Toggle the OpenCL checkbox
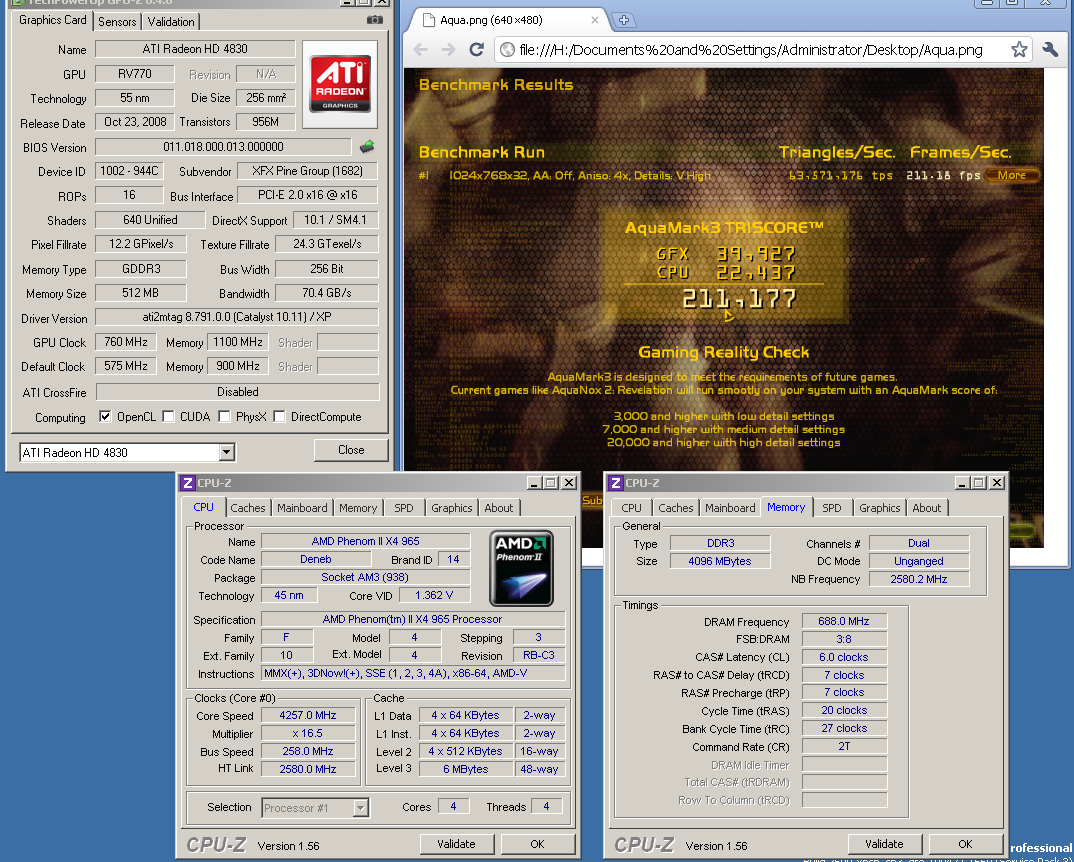The width and height of the screenshot is (1074, 862). (x=105, y=417)
